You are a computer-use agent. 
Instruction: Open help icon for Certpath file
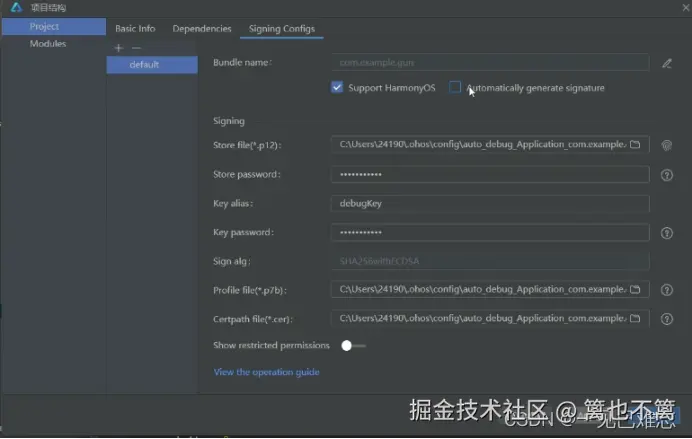pyautogui.click(x=666, y=319)
